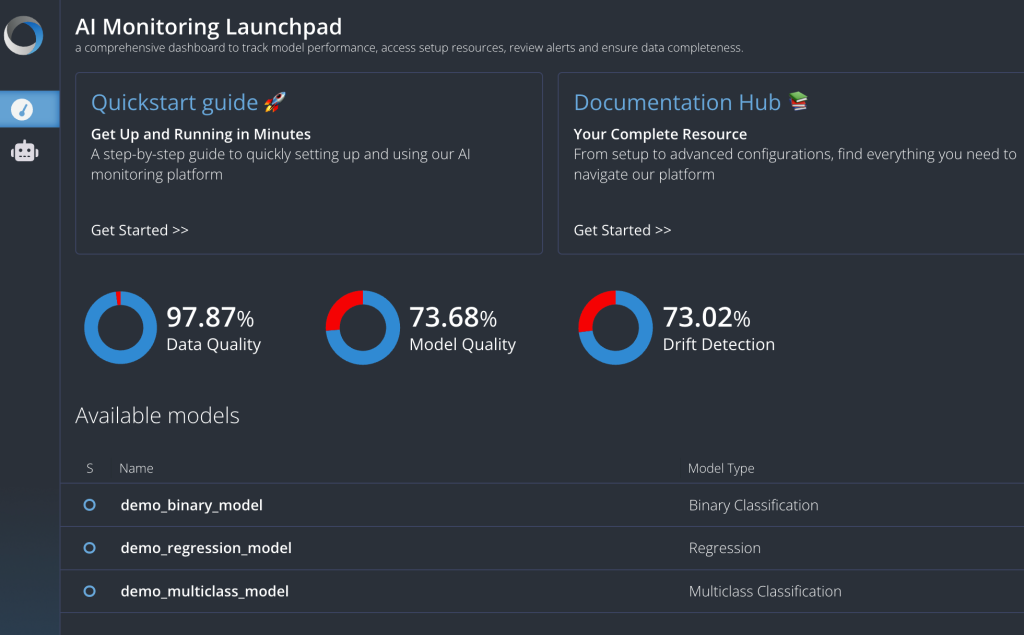Click the S column header

[x=89, y=468]
